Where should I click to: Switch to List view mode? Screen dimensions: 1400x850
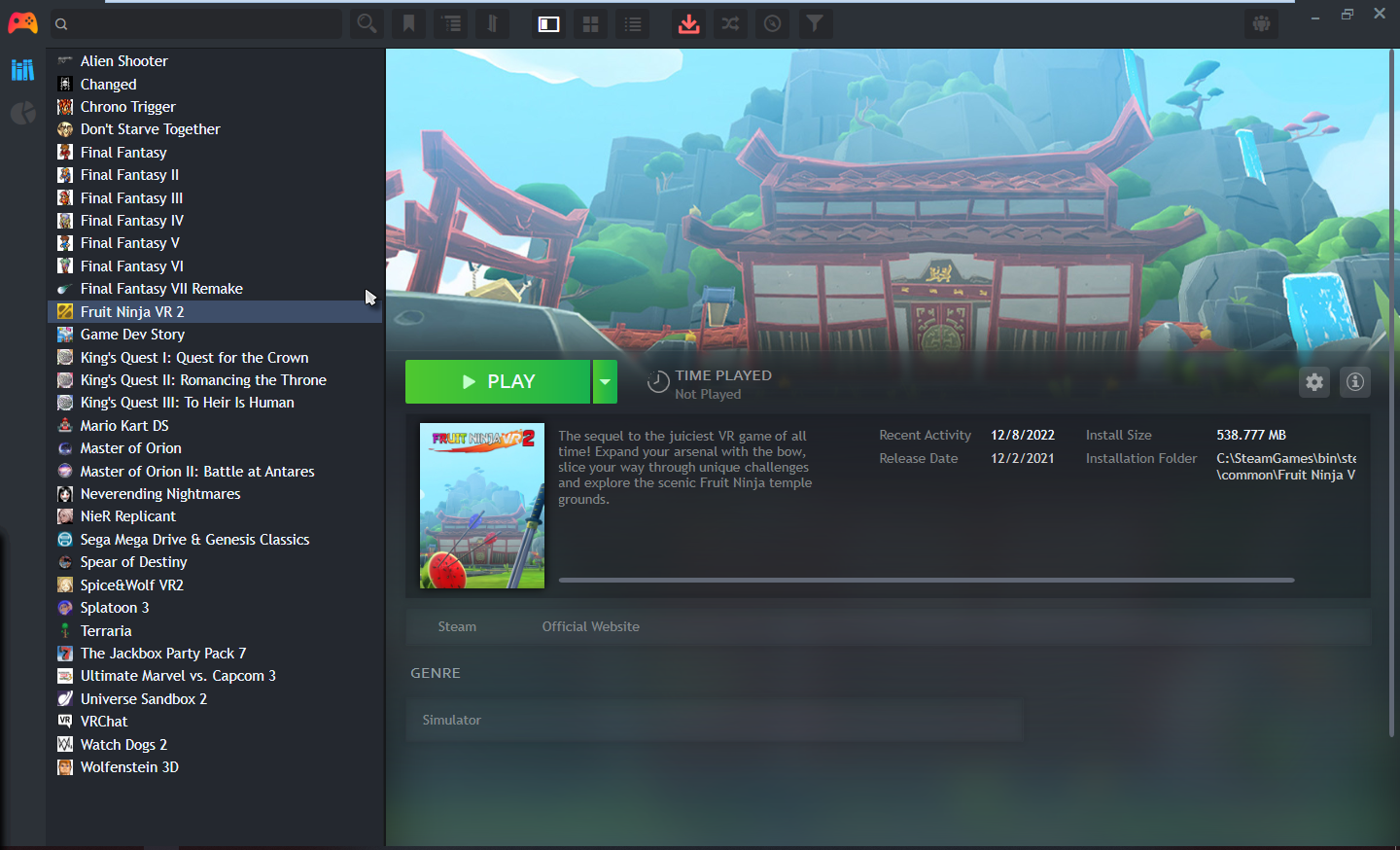tap(633, 23)
